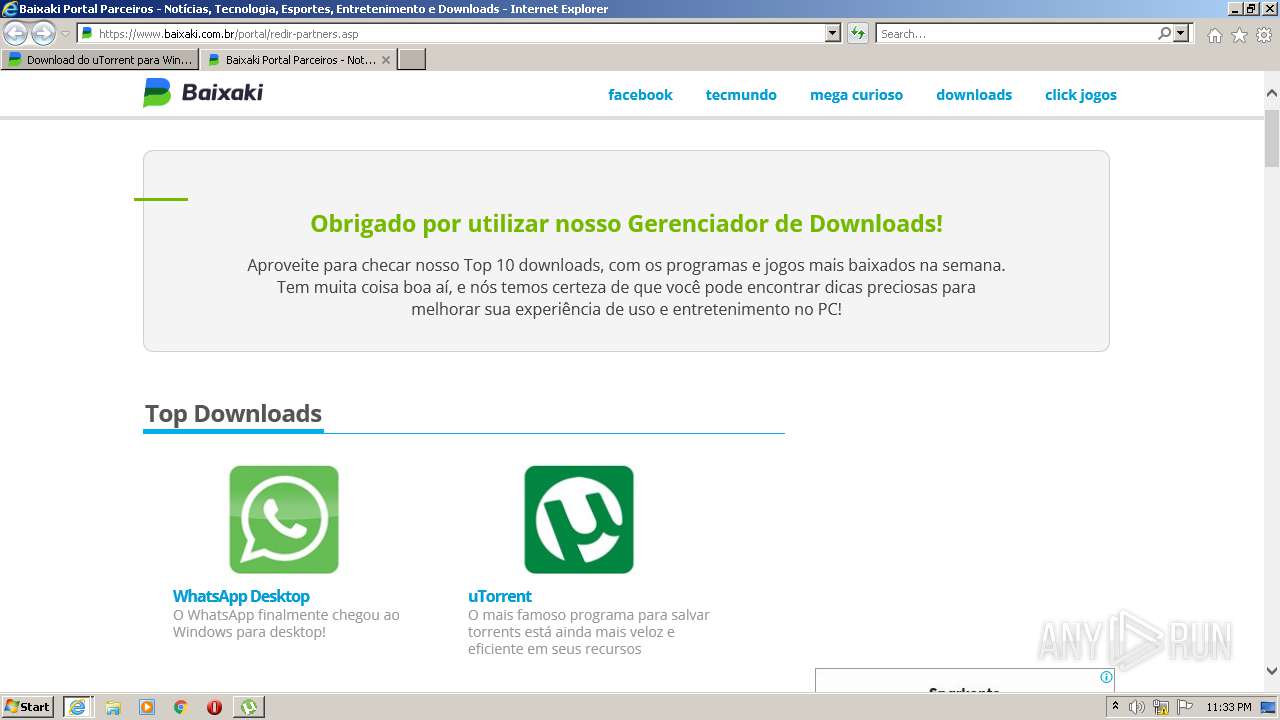1280x720 pixels.
Task: Click the search magnifier icon
Action: [1164, 33]
